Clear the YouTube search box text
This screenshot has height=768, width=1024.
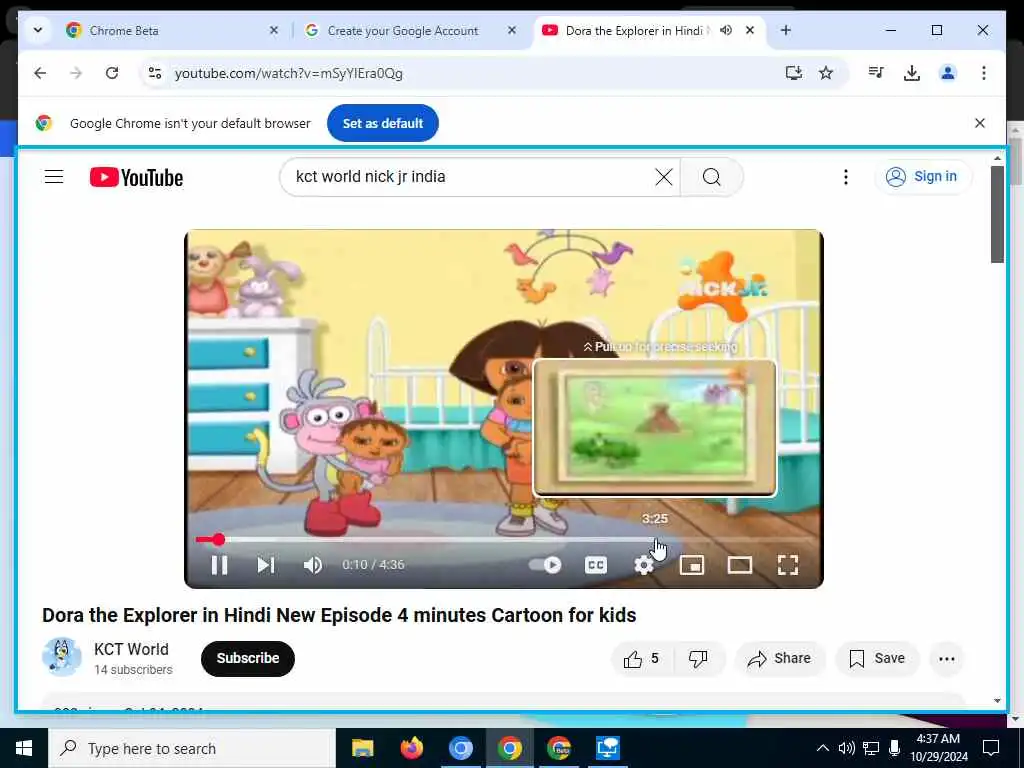tap(664, 177)
